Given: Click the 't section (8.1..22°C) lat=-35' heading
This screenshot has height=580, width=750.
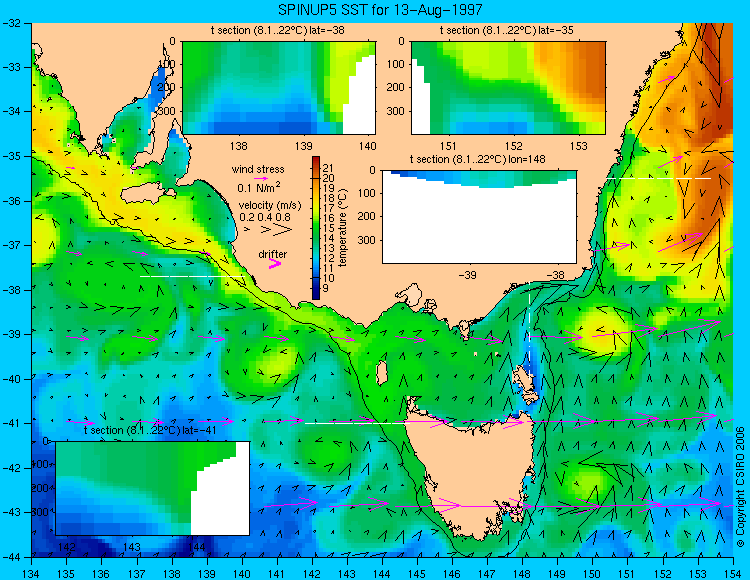Looking at the screenshot, I should click(507, 30).
